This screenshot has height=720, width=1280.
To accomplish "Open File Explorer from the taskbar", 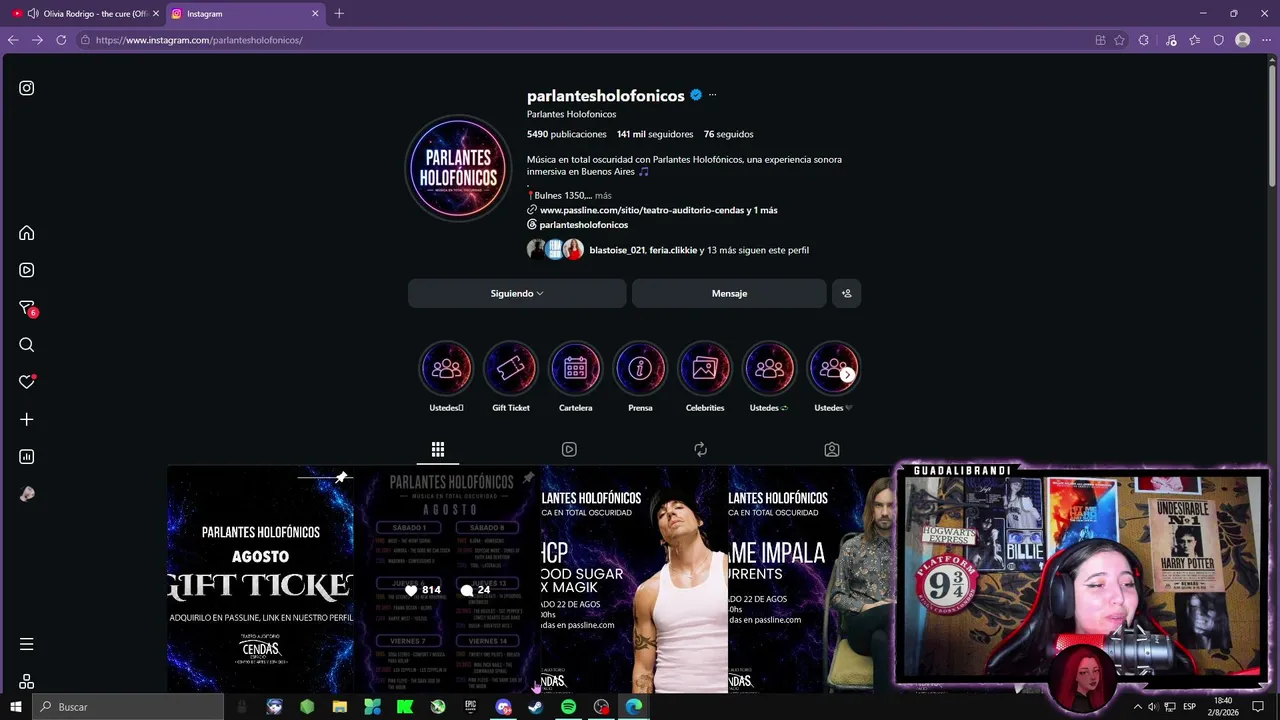I will (x=340, y=707).
